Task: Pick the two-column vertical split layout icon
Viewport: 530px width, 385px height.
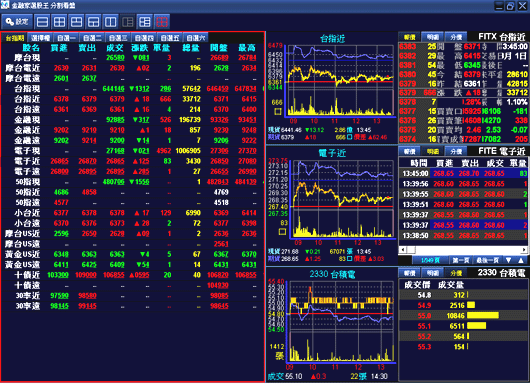Action: click(111, 22)
